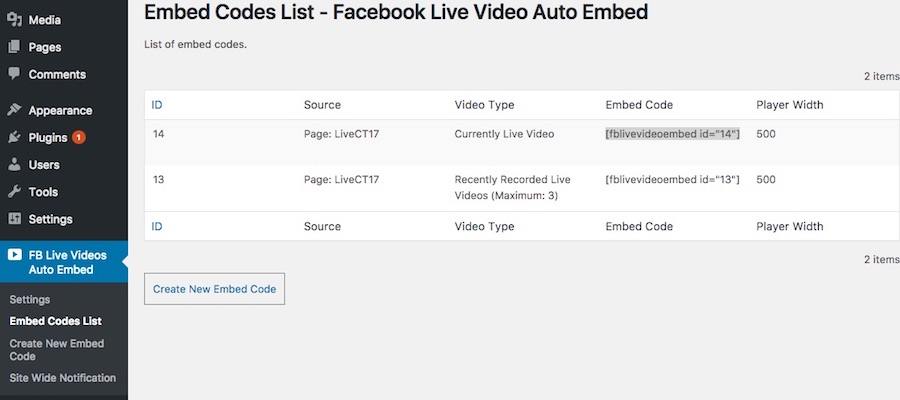This screenshot has height=400, width=900.
Task: Click the Comments speech bubble icon
Action: tap(14, 74)
